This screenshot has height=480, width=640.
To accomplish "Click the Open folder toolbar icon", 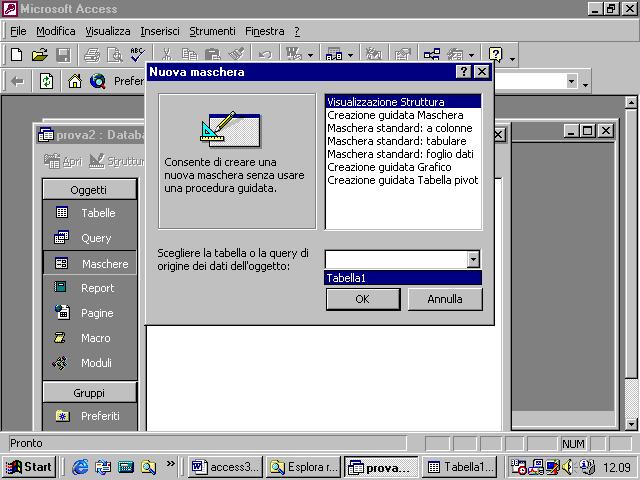I will pos(40,55).
